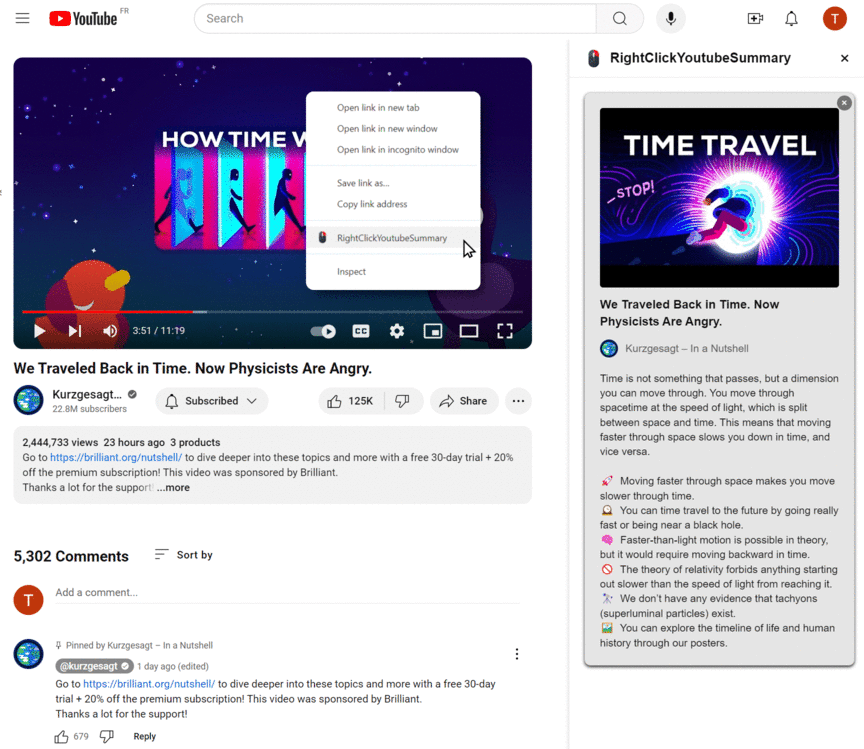864x749 pixels.
Task: Choose Open link in incognito window
Action: pos(393,150)
